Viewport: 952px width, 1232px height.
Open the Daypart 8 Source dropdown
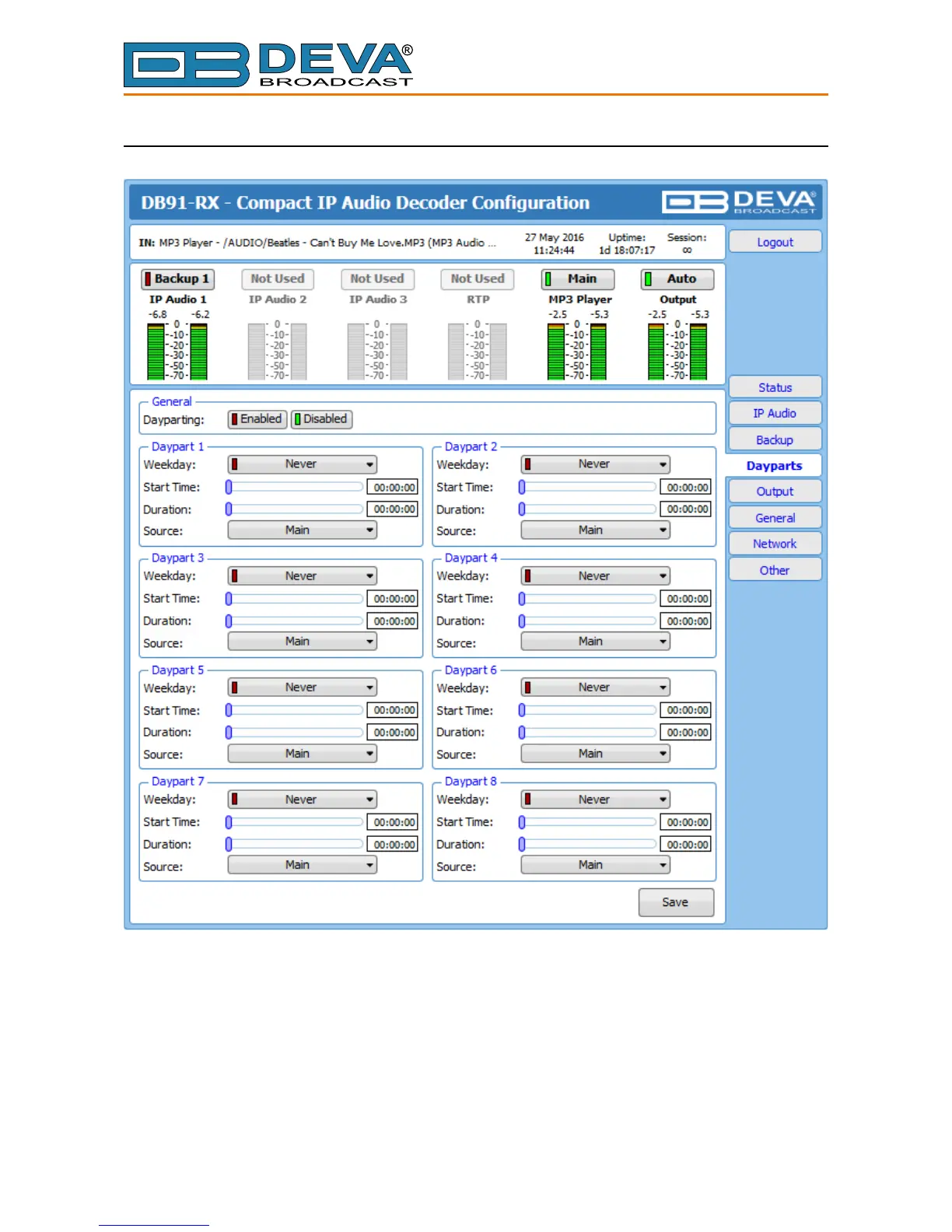coord(596,865)
